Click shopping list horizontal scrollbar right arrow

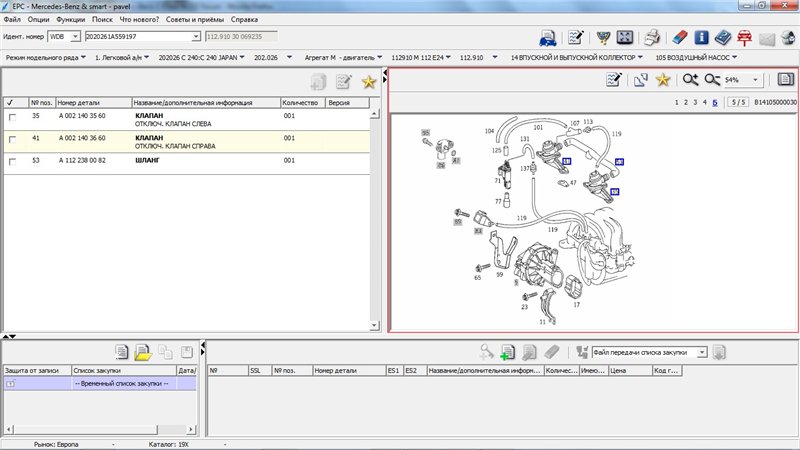[191, 430]
